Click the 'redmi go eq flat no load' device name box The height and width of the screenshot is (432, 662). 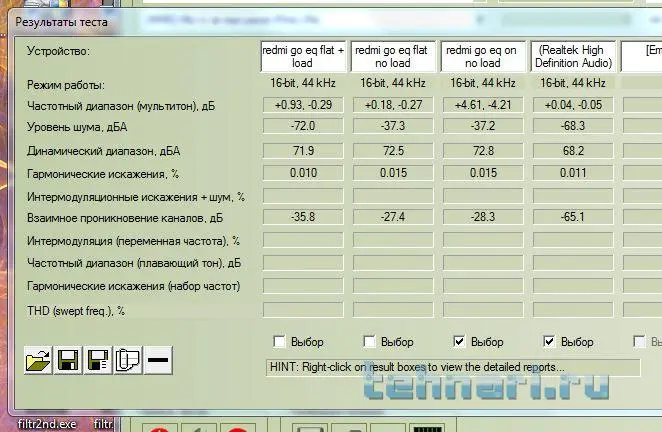coord(392,55)
